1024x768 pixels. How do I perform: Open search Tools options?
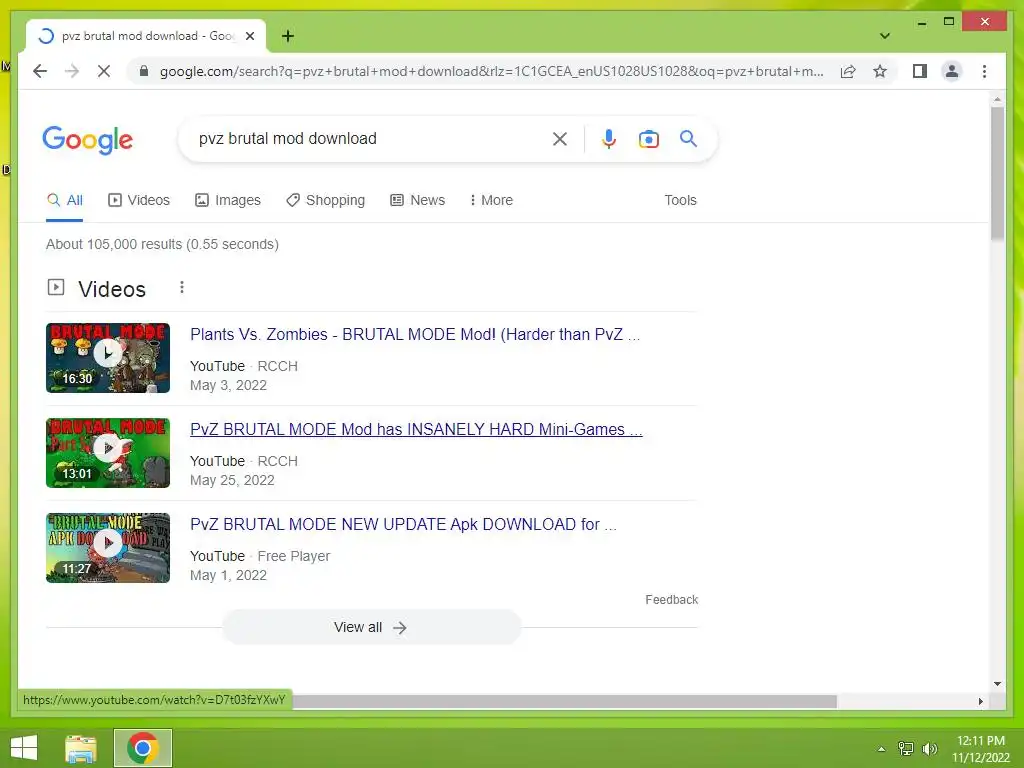pyautogui.click(x=680, y=200)
